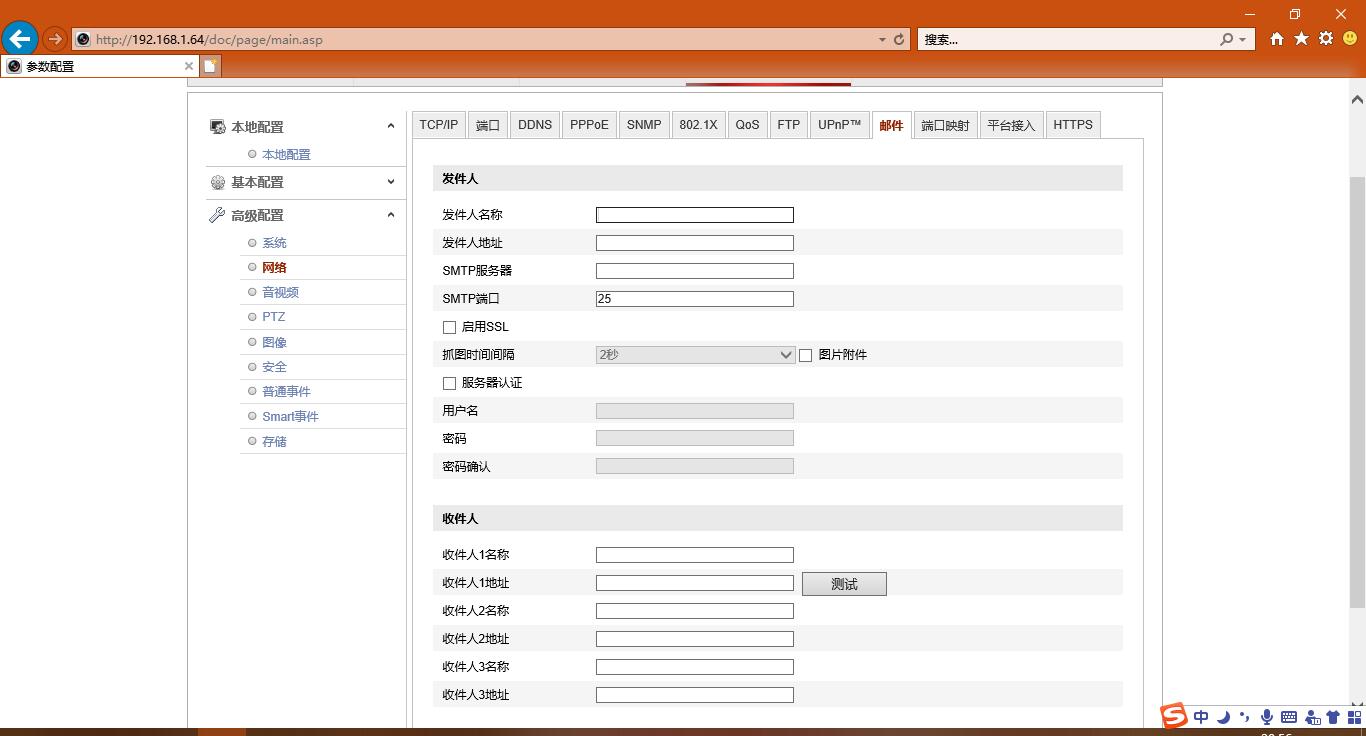Open the IME toolbox grid icon
1366x736 pixels.
[x=1355, y=717]
